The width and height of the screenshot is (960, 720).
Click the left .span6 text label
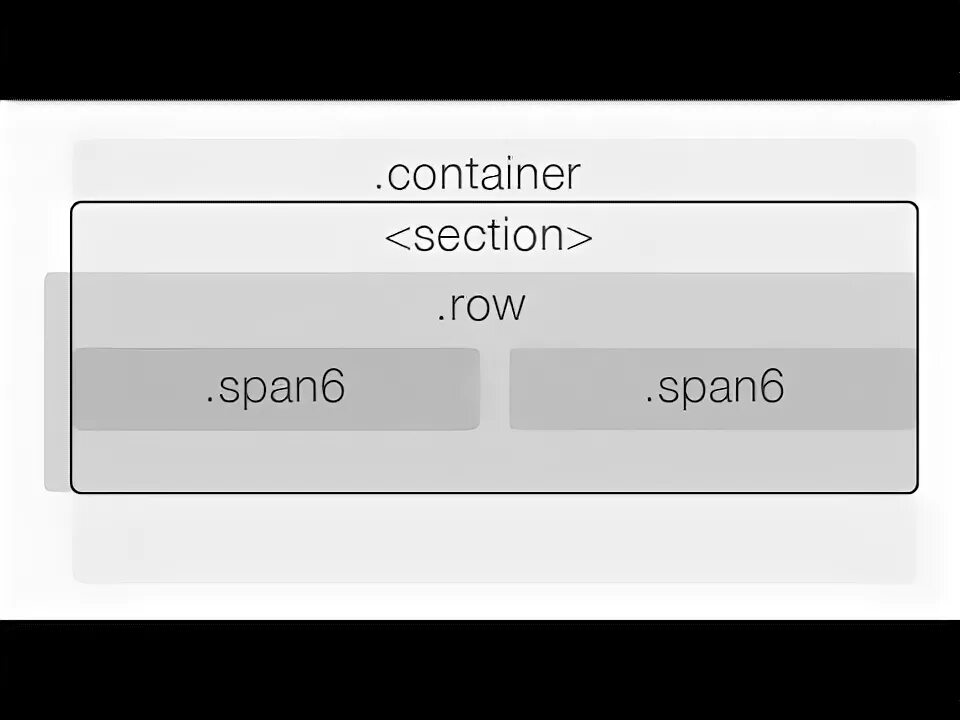(275, 388)
